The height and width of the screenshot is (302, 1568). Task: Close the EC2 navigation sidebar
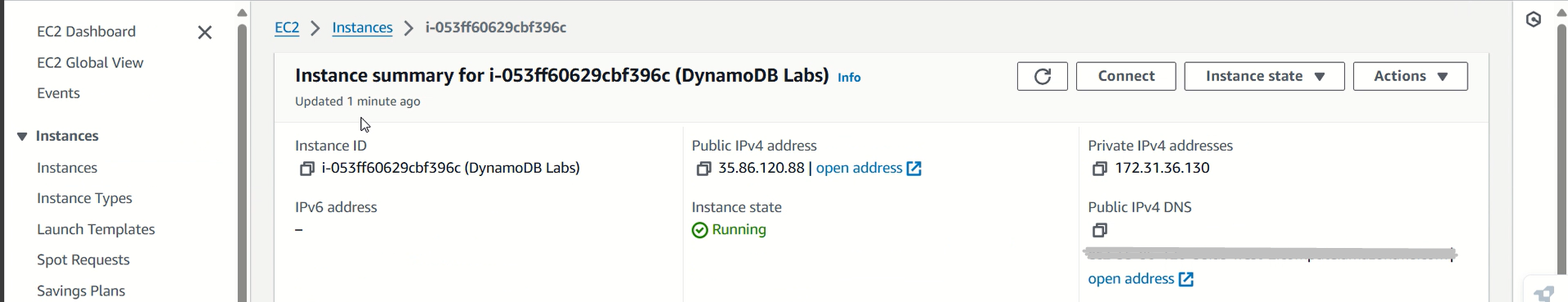[205, 32]
